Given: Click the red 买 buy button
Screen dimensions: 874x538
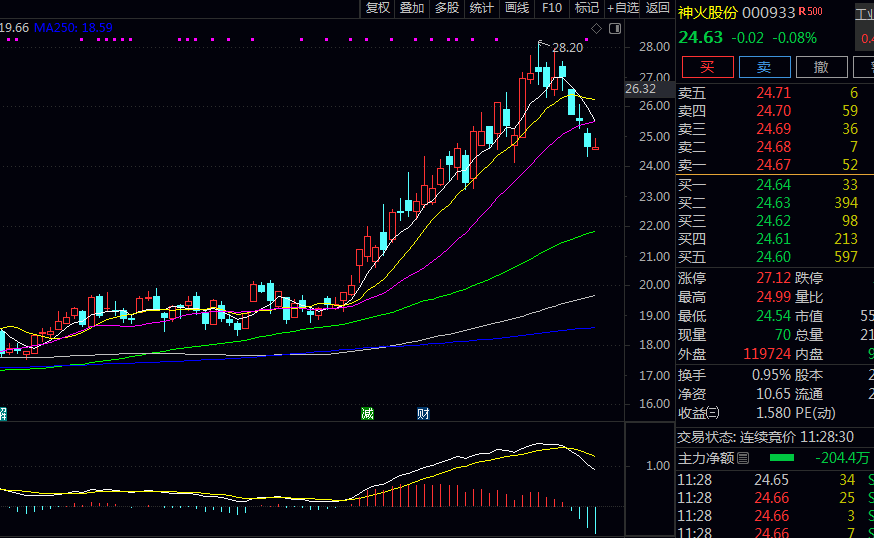Looking at the screenshot, I should pos(706,67).
